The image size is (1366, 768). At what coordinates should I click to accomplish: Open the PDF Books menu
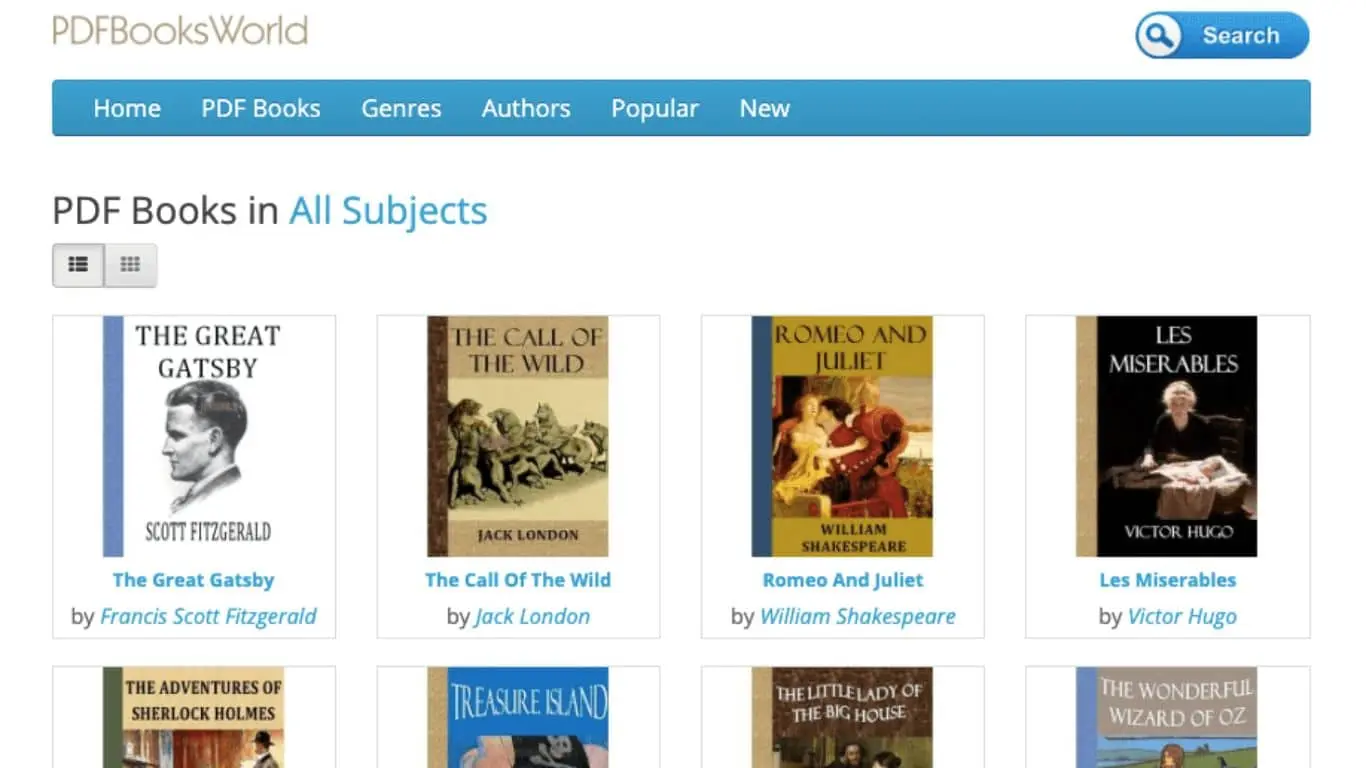[x=260, y=108]
